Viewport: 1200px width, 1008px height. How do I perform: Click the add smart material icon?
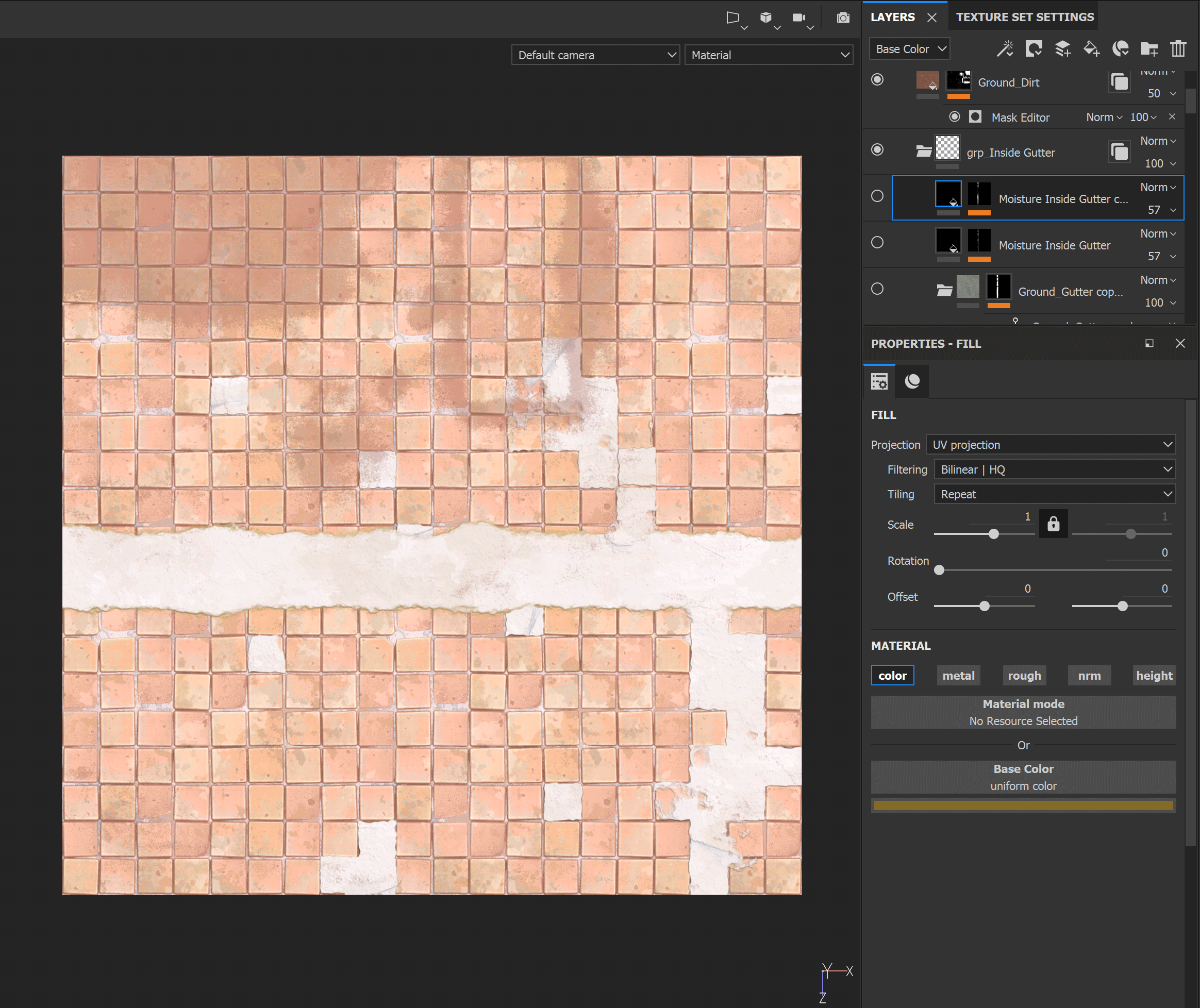(1121, 49)
